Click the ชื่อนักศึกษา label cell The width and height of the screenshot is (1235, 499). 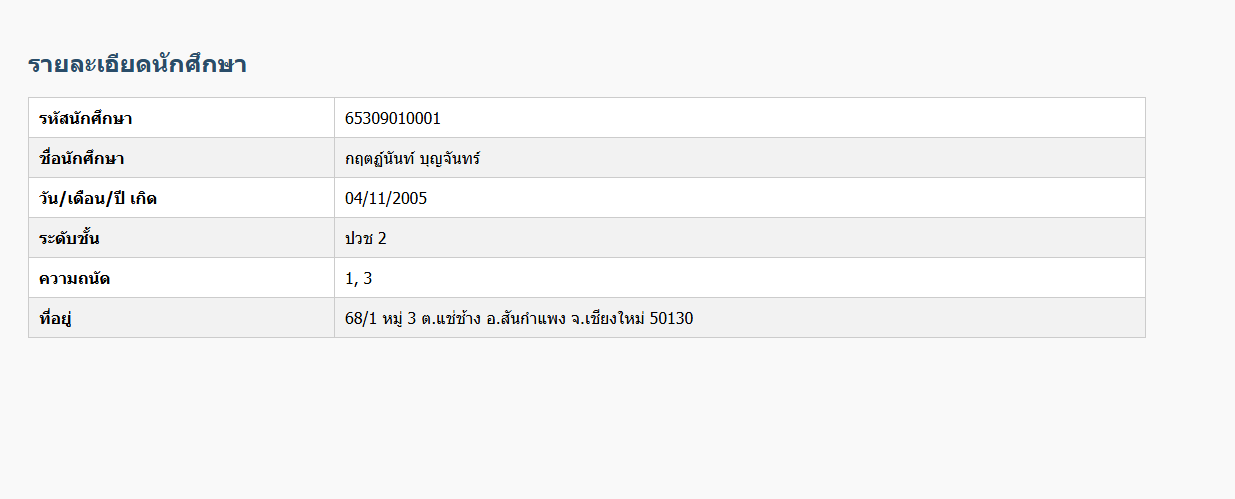click(182, 158)
